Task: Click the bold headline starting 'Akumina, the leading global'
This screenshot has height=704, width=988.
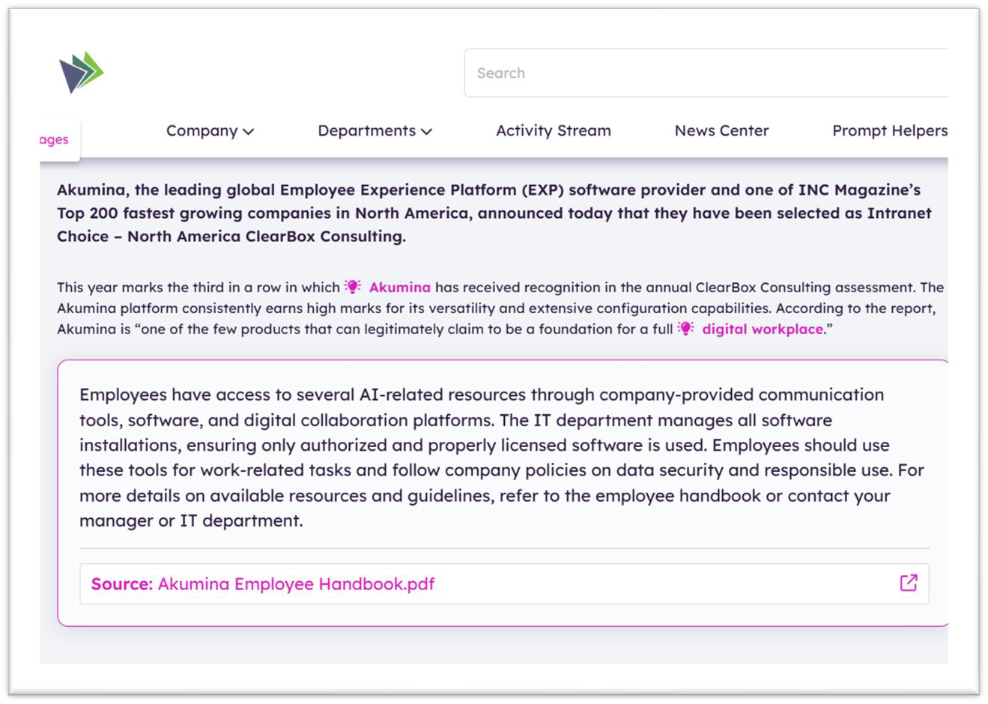Action: pos(494,213)
